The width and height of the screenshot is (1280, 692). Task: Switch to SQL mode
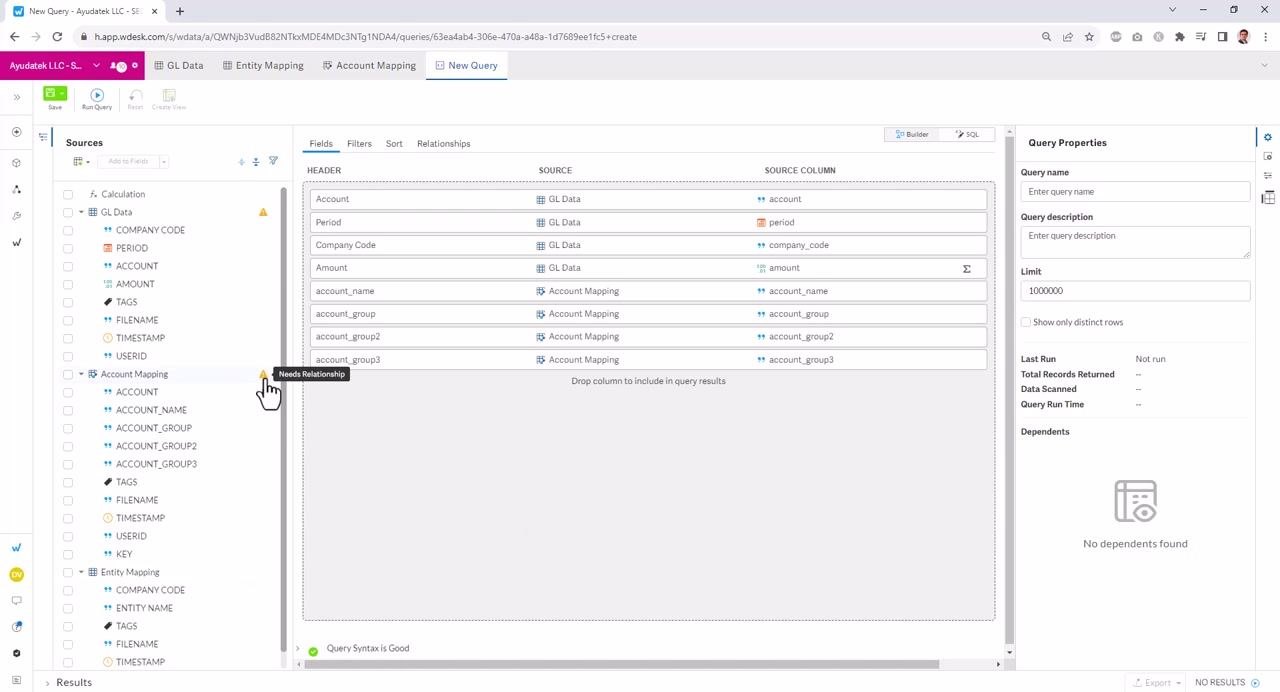pos(967,134)
